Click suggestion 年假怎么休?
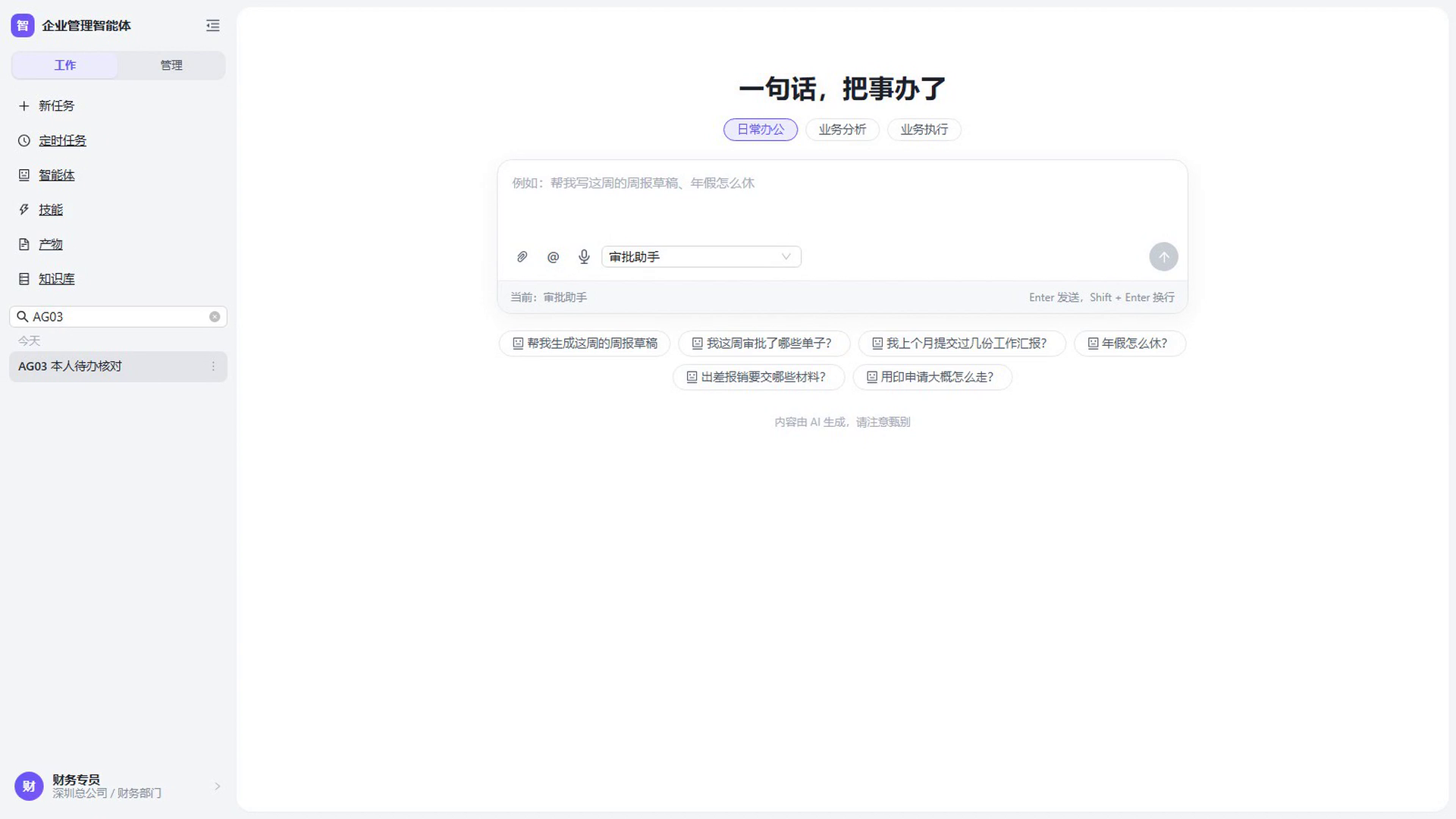This screenshot has height=819, width=1456. (1130, 344)
